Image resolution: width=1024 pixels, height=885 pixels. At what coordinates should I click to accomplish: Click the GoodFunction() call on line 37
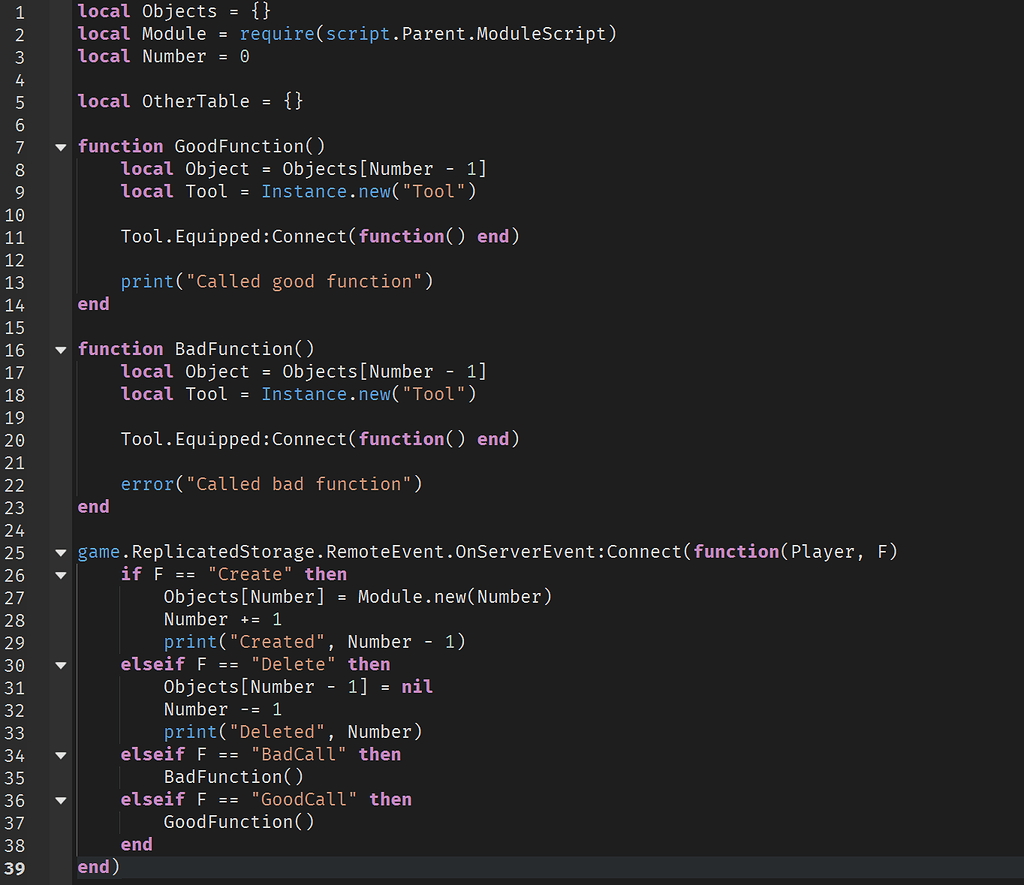click(x=239, y=822)
